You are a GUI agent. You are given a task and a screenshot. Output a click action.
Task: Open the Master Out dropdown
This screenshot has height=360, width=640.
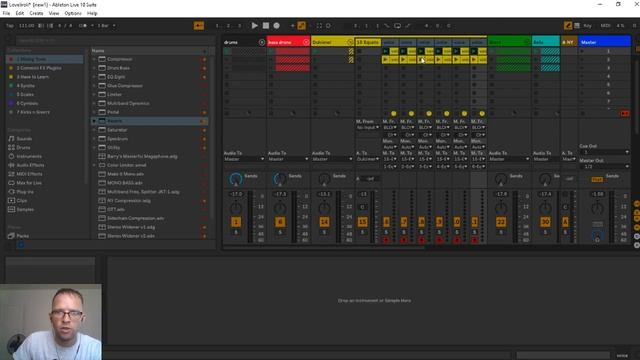tap(604, 167)
